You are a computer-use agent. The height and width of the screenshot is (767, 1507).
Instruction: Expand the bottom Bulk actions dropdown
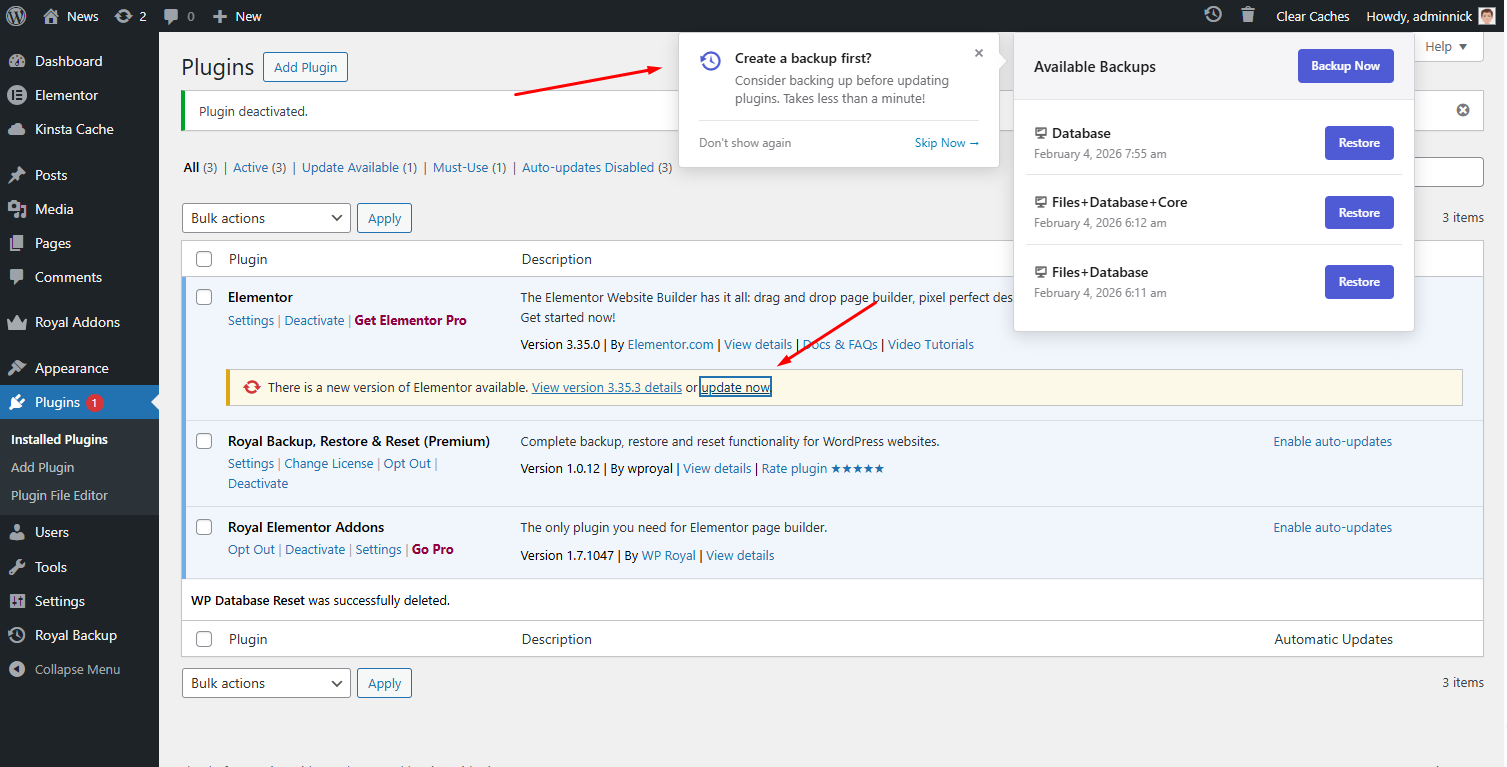[x=266, y=683]
